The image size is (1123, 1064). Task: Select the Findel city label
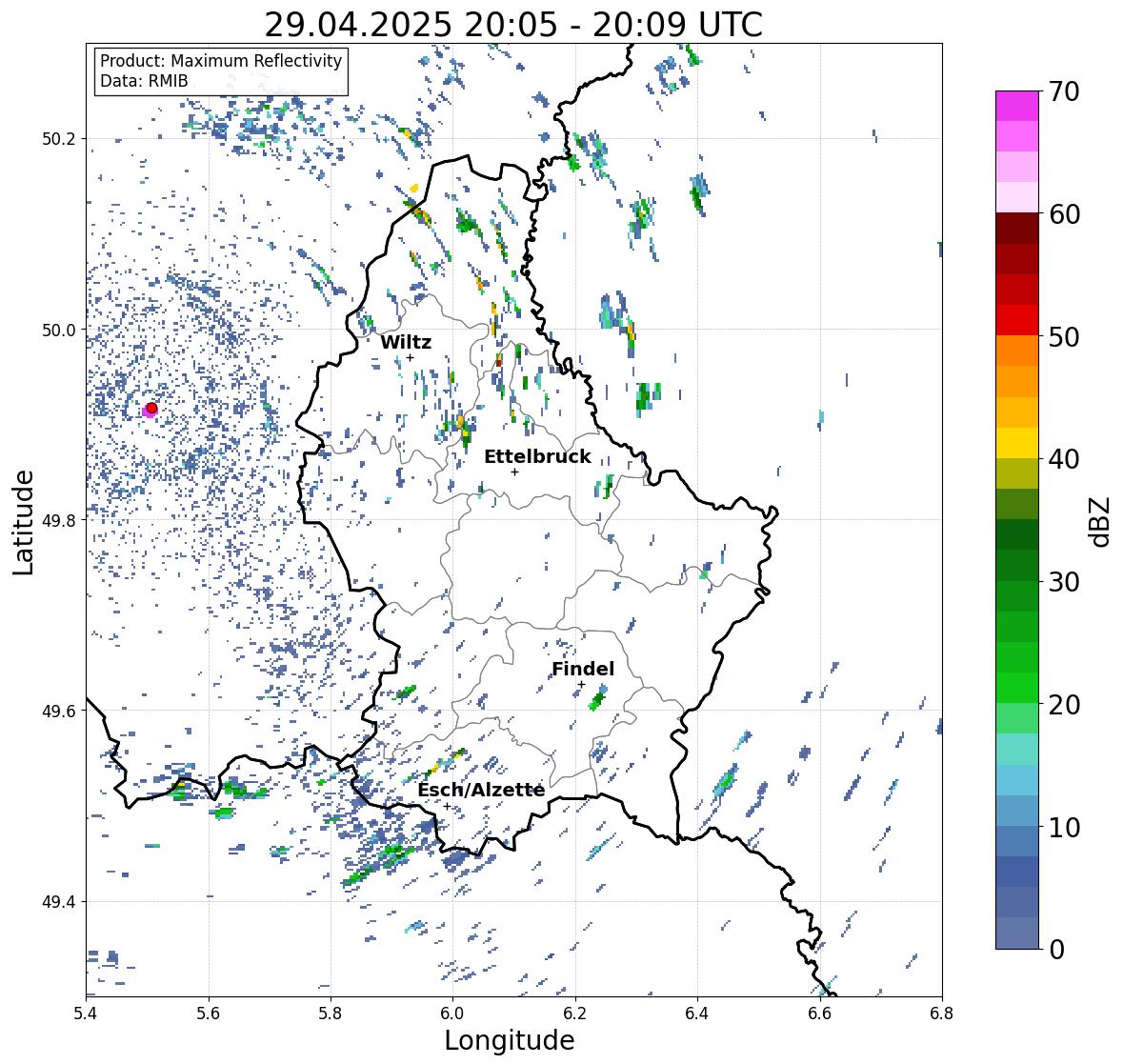click(x=583, y=669)
